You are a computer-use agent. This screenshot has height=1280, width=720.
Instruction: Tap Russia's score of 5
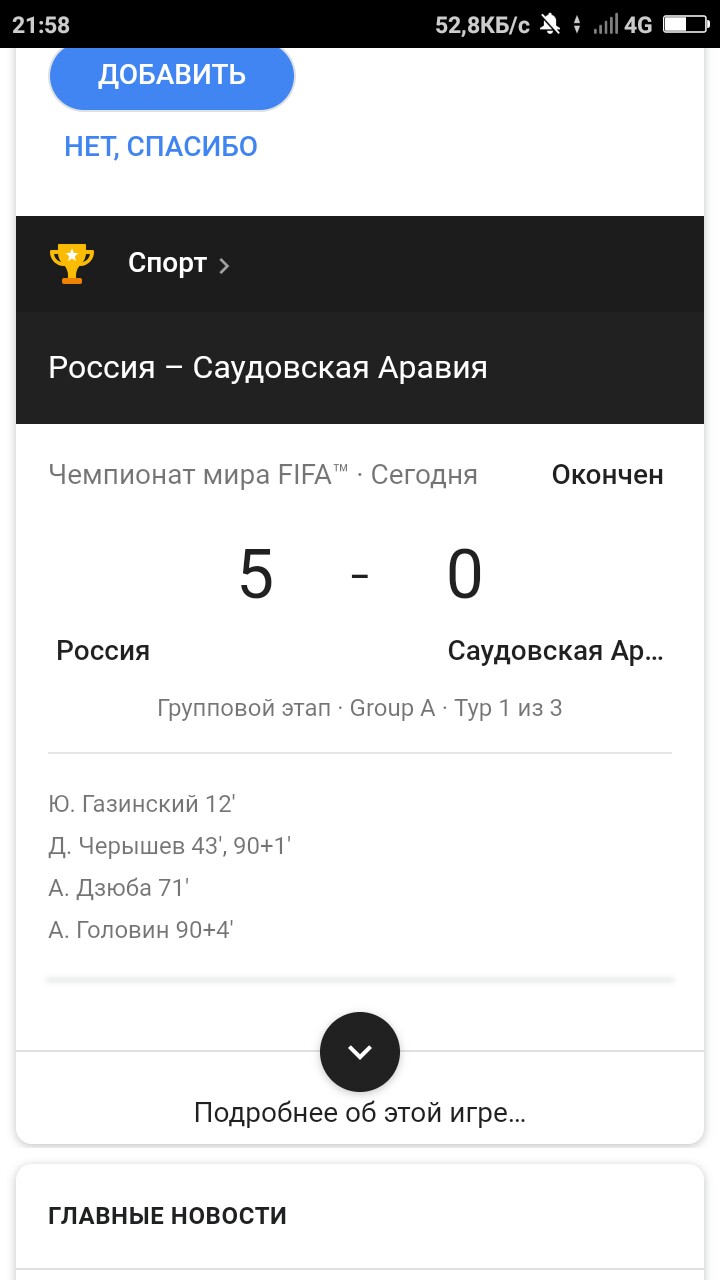coord(256,576)
